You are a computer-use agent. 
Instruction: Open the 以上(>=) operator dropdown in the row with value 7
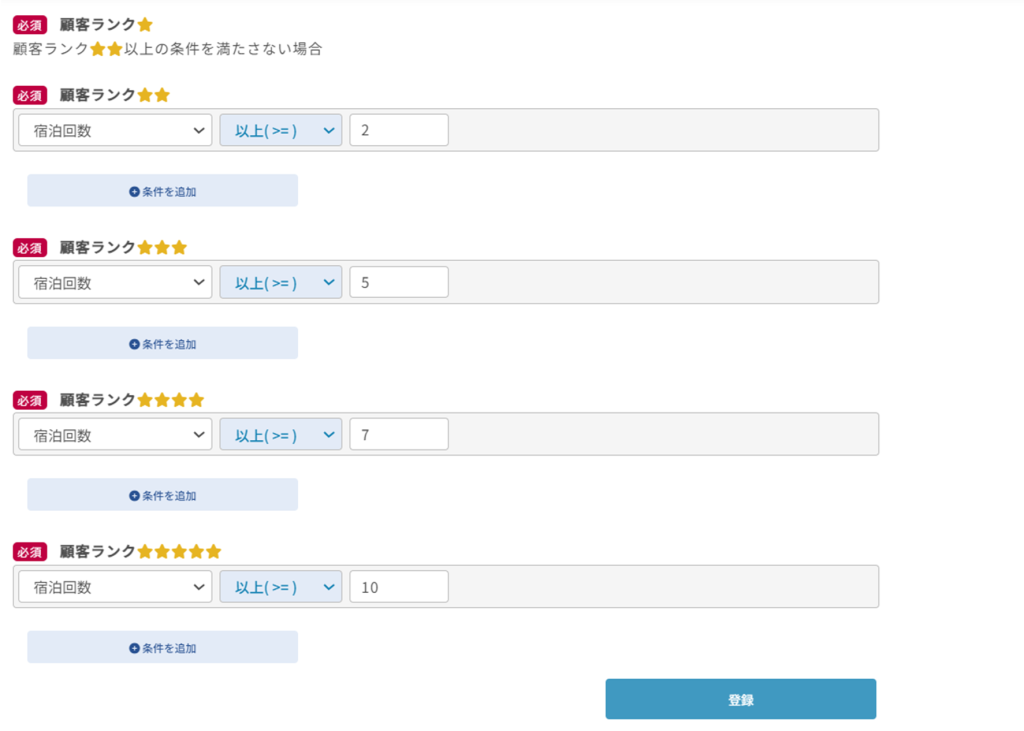[x=281, y=435]
